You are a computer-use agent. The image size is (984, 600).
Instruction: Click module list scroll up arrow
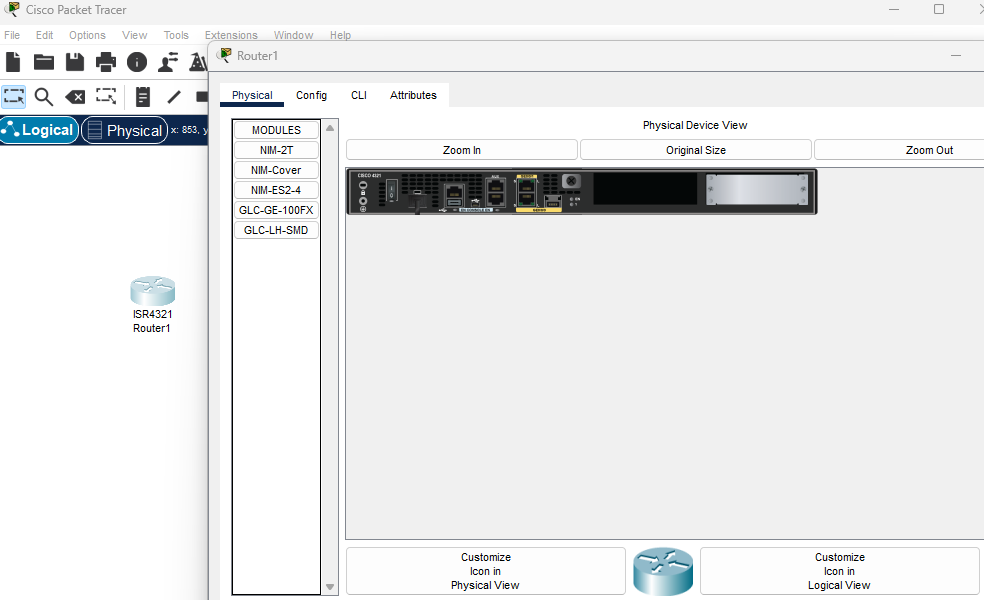tap(330, 128)
